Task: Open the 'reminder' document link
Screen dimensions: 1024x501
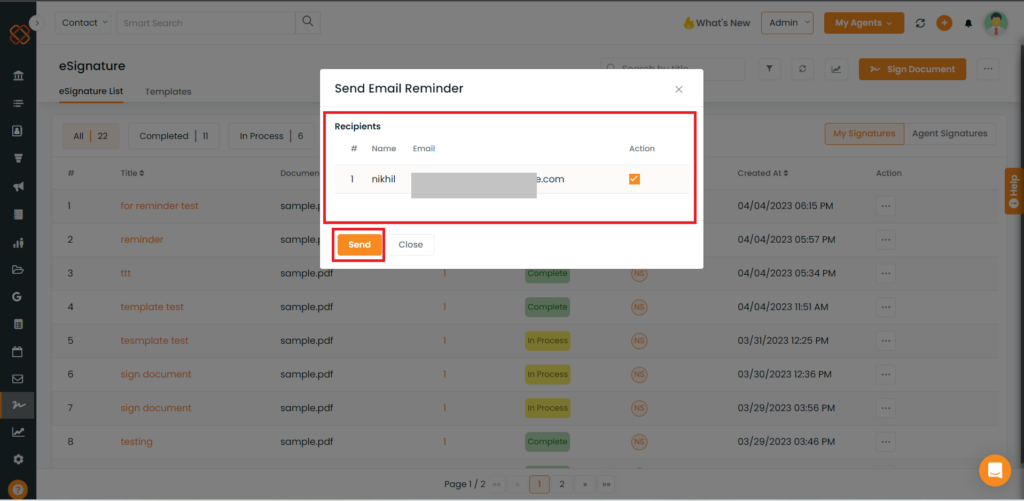Action: 142,239
